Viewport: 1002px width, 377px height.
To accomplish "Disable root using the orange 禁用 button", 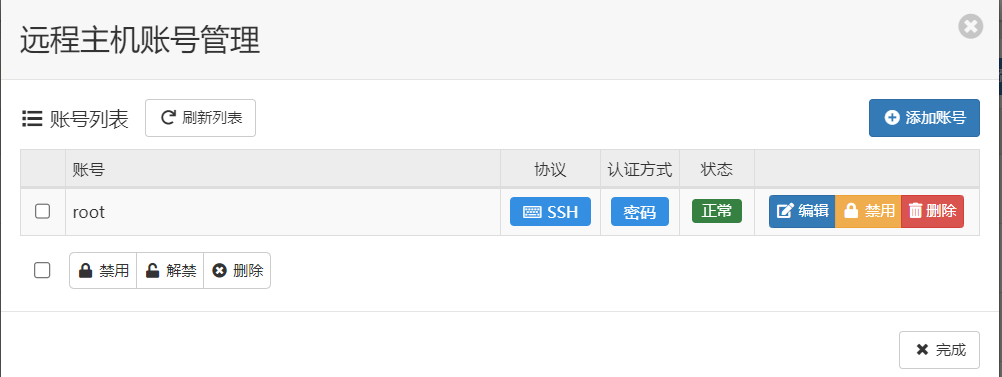I will pyautogui.click(x=868, y=212).
